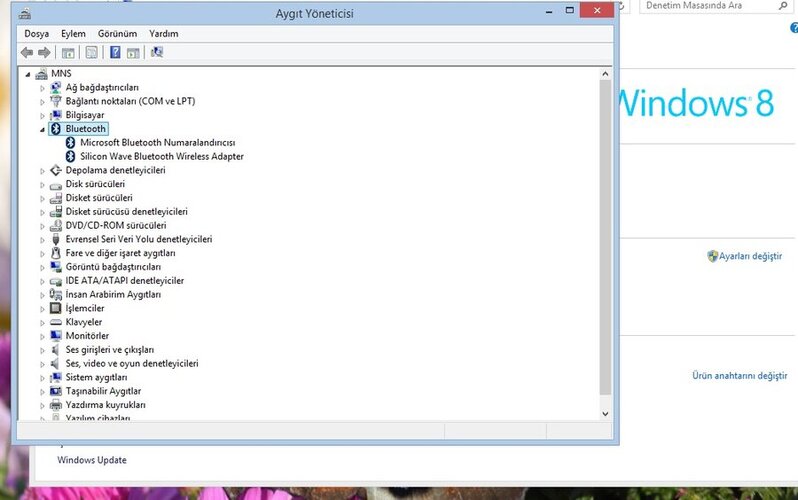Click the Scan for hardware changes icon
The image size is (798, 500).
point(157,52)
